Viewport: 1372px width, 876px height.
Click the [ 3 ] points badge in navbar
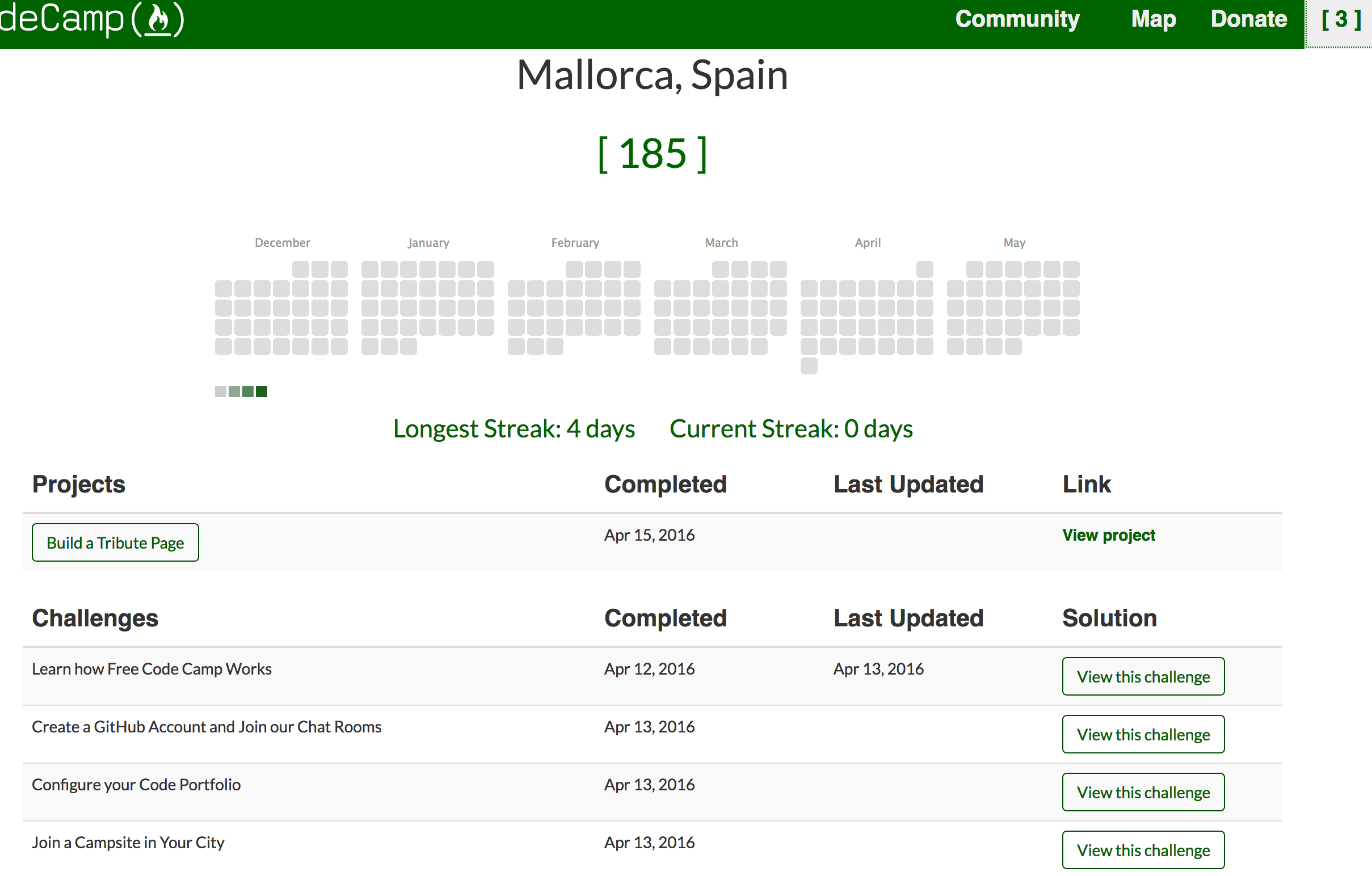[1341, 20]
